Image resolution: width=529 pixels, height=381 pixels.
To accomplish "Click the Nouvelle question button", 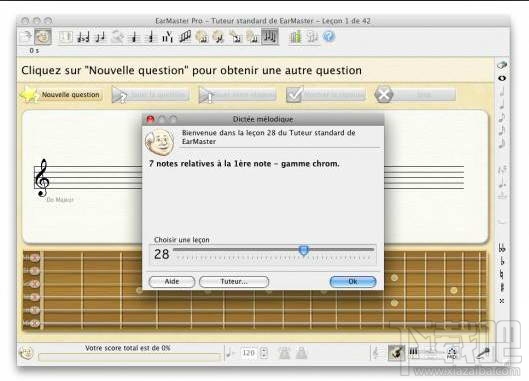I will (62, 94).
